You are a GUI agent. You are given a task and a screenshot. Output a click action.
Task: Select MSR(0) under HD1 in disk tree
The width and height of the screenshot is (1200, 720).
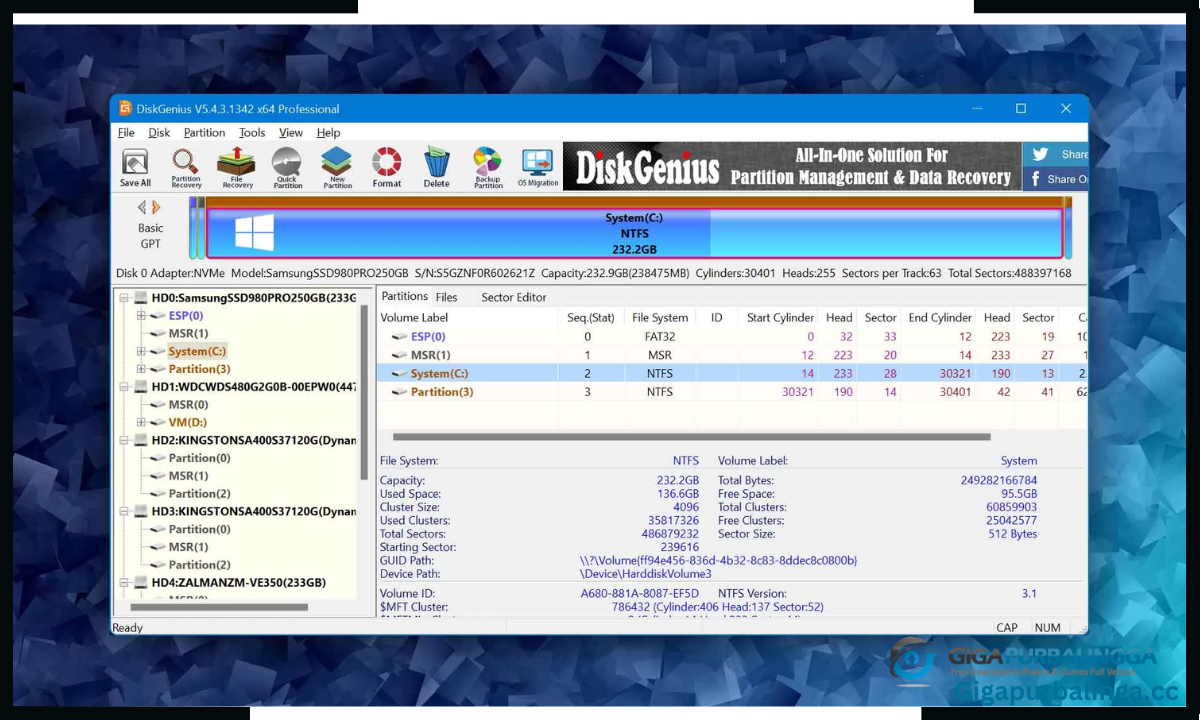tap(188, 405)
